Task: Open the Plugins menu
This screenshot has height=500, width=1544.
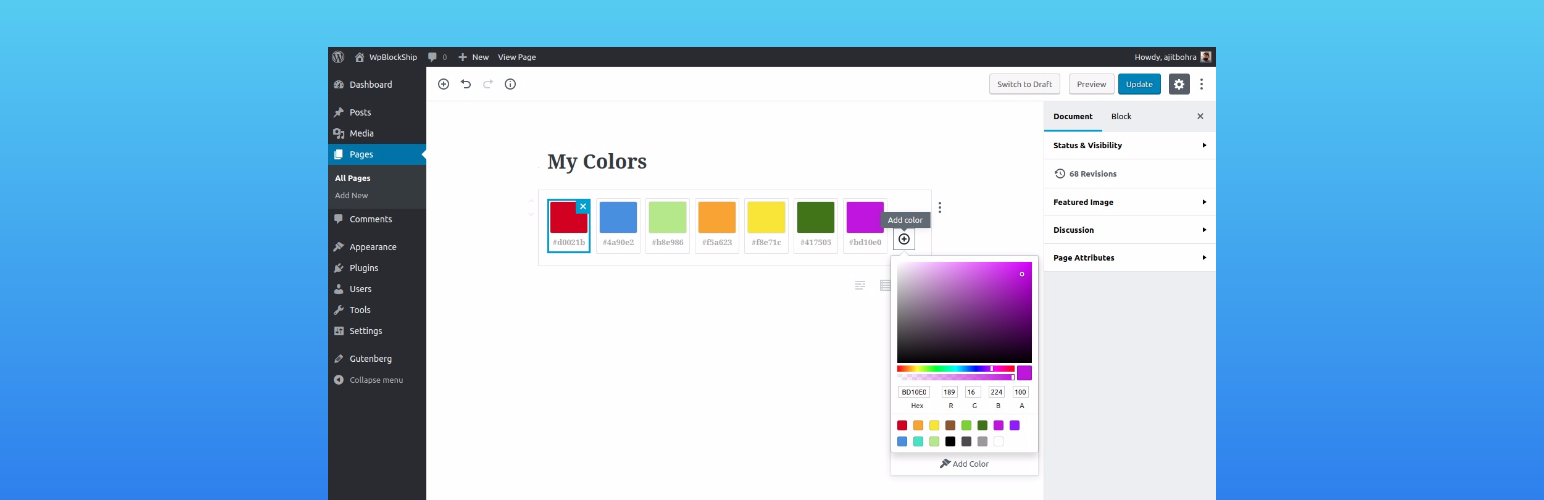Action: coord(377,268)
